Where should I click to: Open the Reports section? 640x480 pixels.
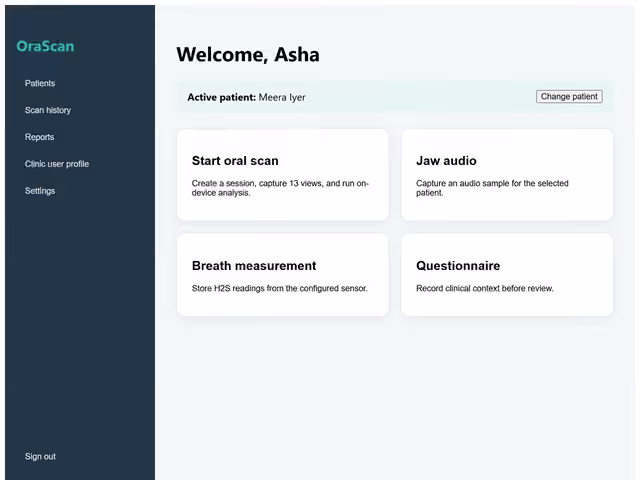click(x=39, y=137)
